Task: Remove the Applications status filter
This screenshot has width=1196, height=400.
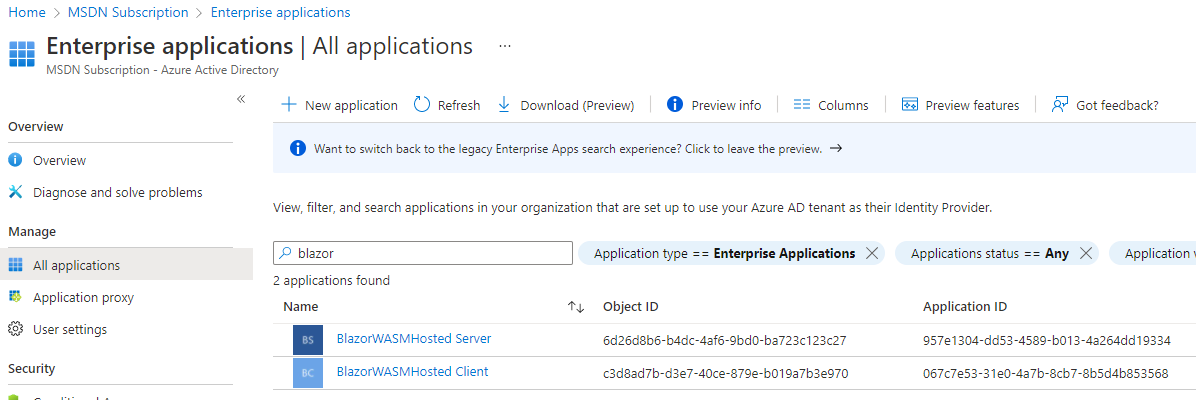Action: point(1085,254)
